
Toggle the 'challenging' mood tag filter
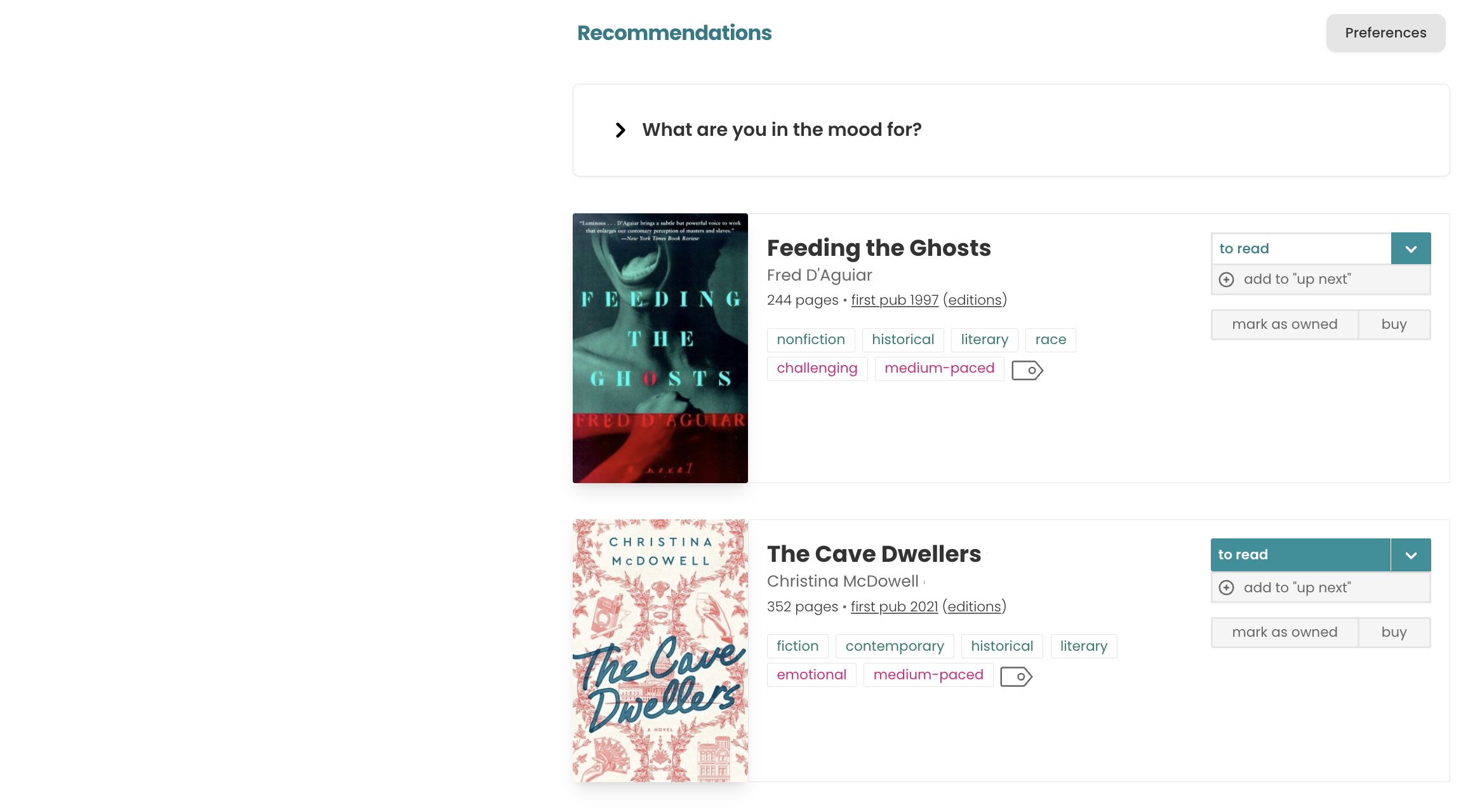pos(817,368)
